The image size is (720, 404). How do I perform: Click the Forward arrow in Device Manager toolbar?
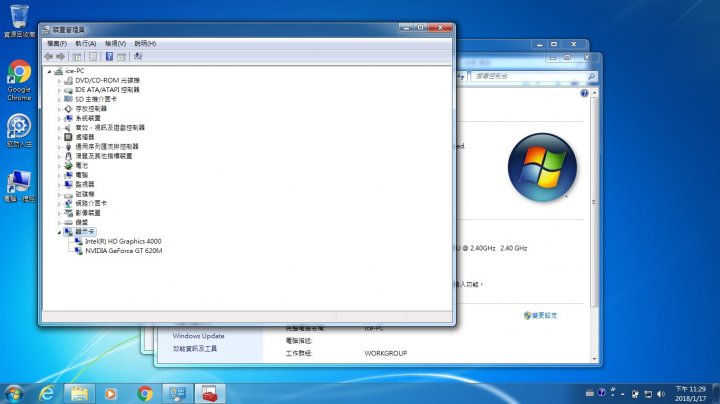[x=60, y=56]
